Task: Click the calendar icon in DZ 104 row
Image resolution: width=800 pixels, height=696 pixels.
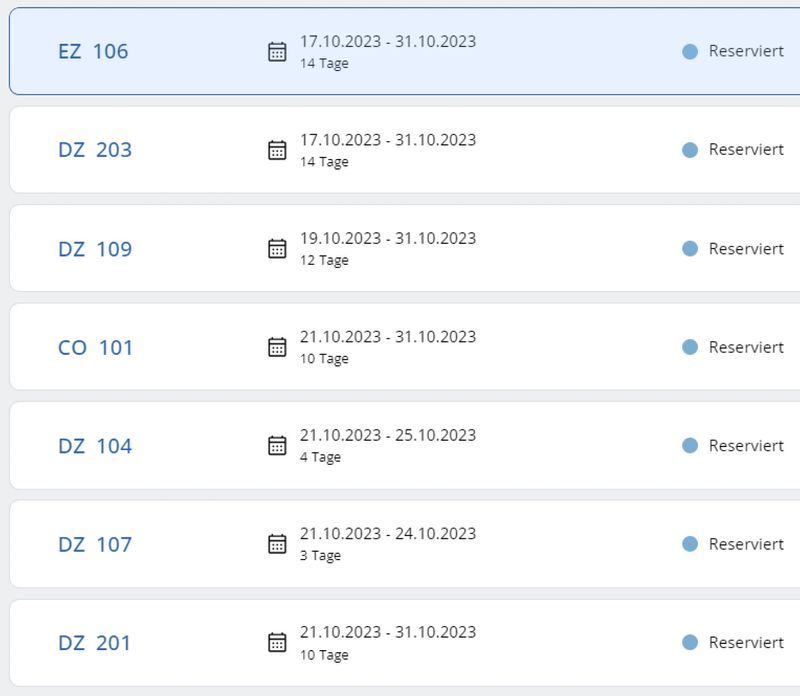Action: pyautogui.click(x=277, y=446)
